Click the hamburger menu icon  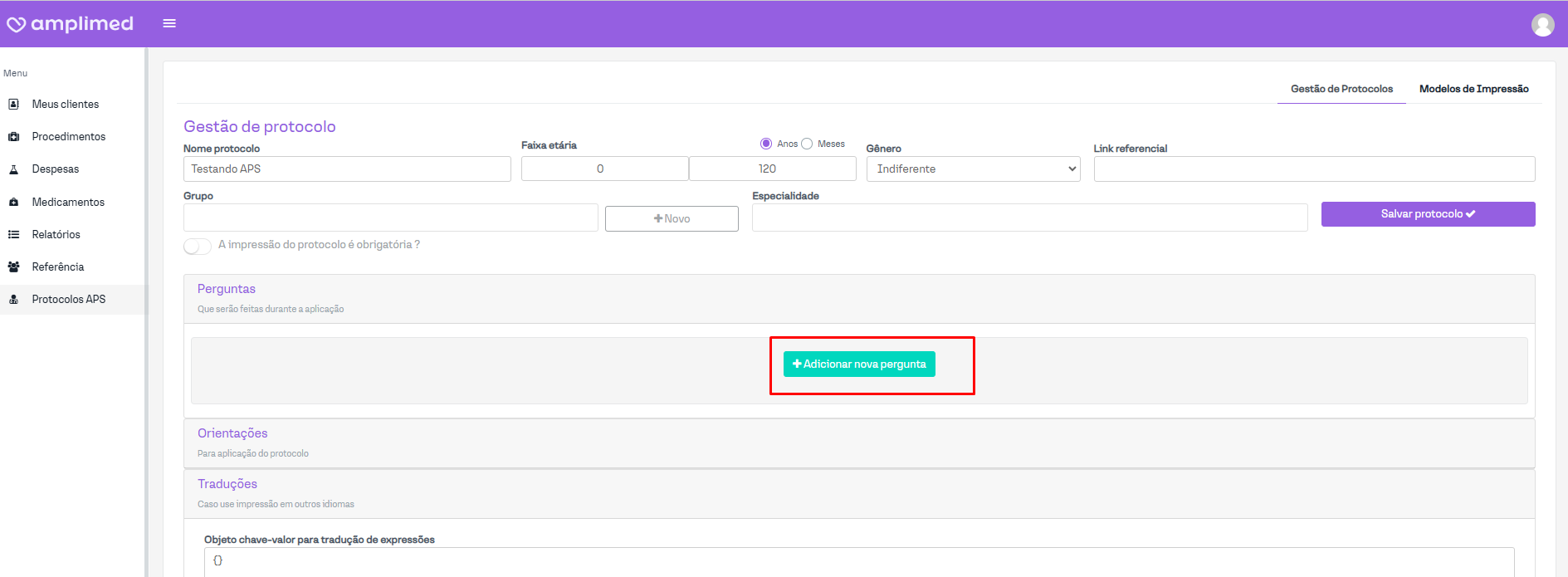point(169,23)
